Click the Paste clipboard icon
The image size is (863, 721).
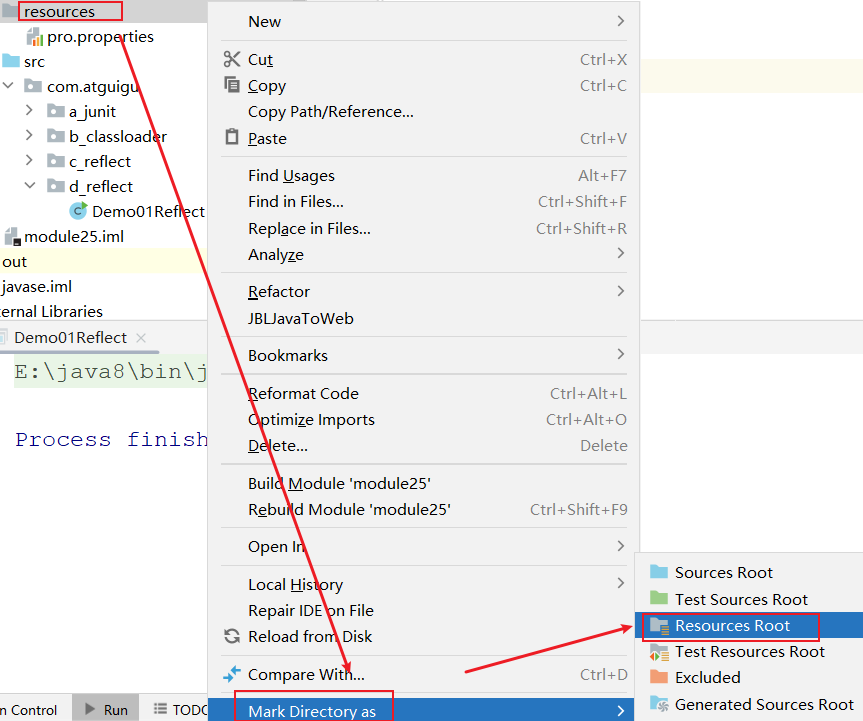[232, 138]
